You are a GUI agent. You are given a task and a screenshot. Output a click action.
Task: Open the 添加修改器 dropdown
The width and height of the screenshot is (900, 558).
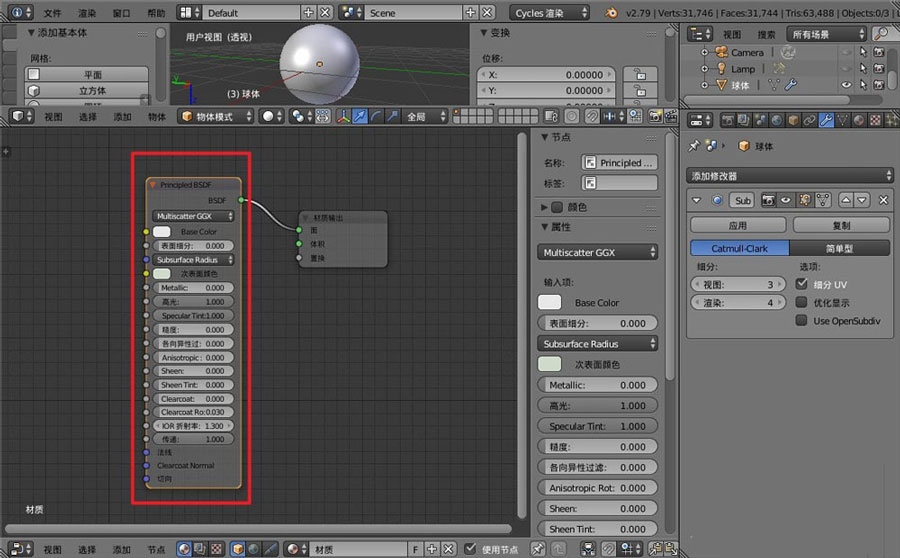(791, 176)
